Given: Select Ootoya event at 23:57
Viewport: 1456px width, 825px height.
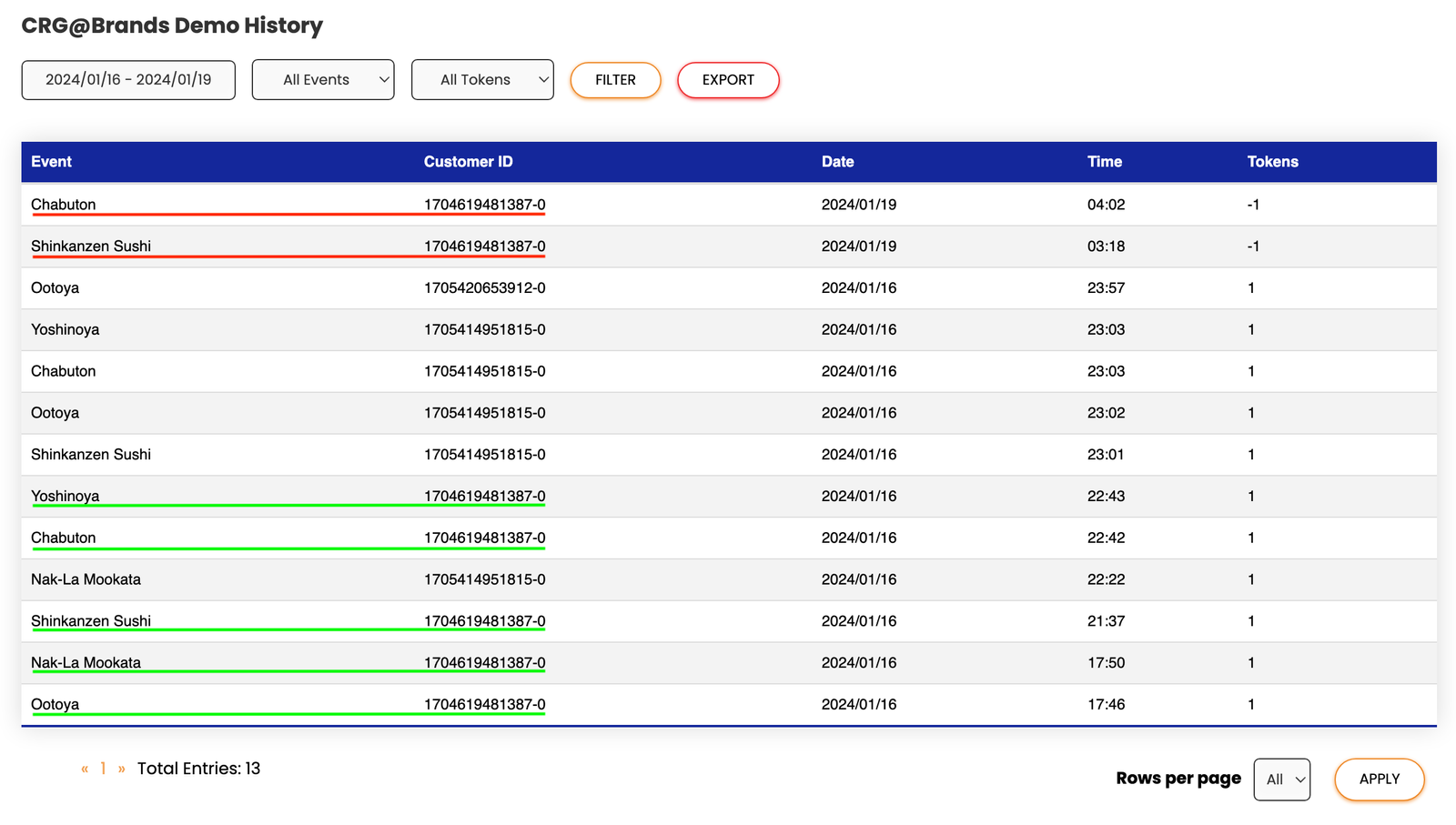Looking at the screenshot, I should click(x=55, y=288).
